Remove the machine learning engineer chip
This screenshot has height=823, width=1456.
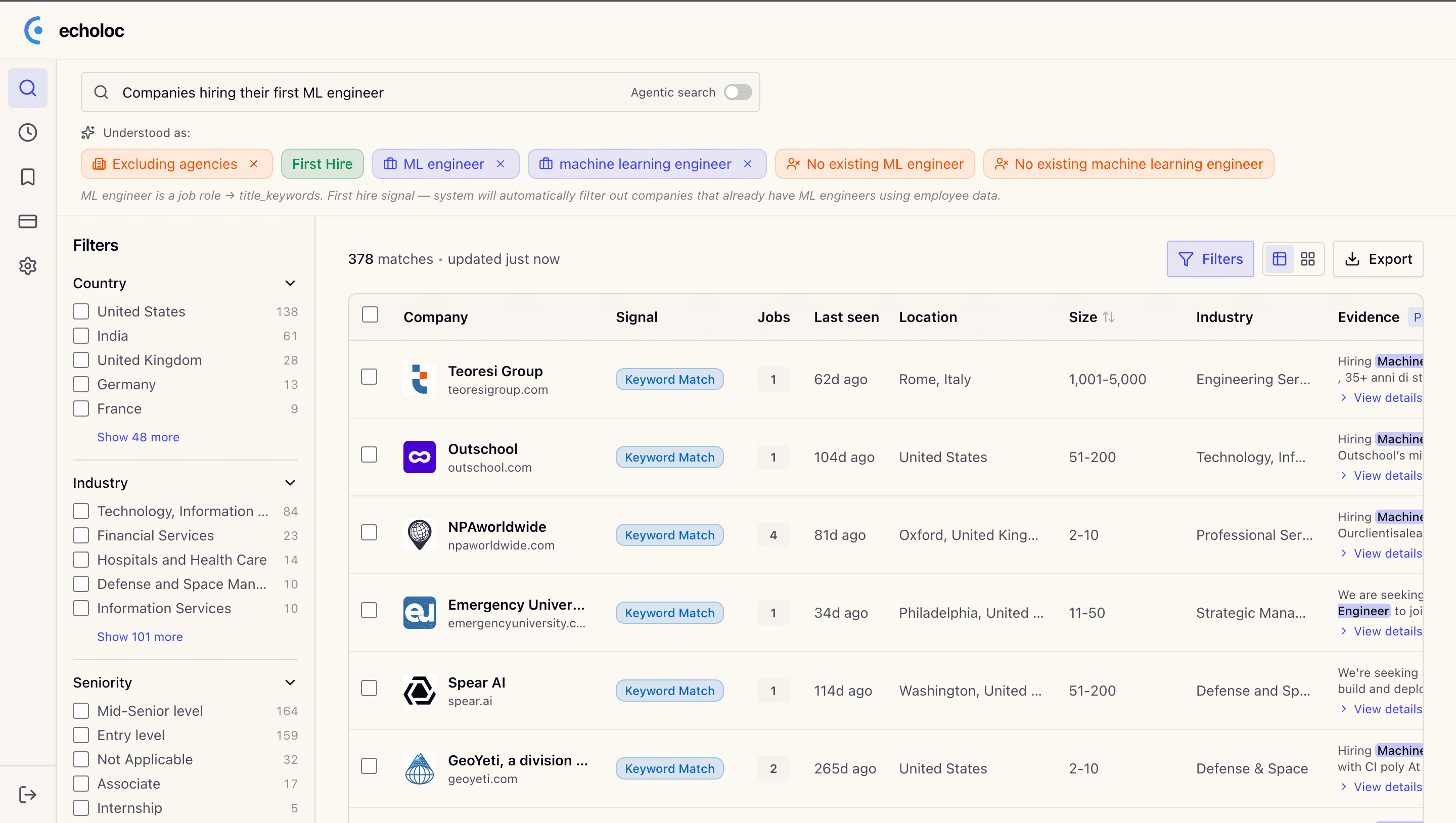(x=748, y=164)
